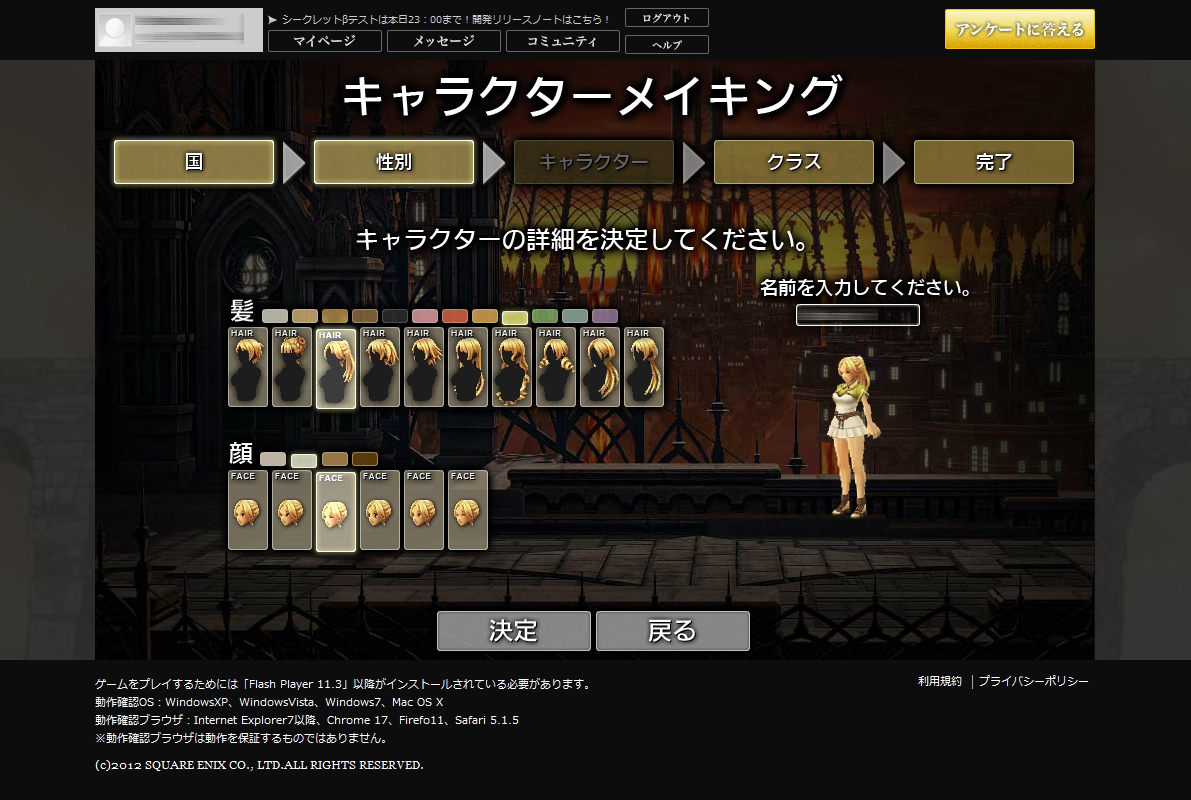The height and width of the screenshot is (800, 1191).
Task: Open the ヘルプ button
Action: click(x=667, y=45)
